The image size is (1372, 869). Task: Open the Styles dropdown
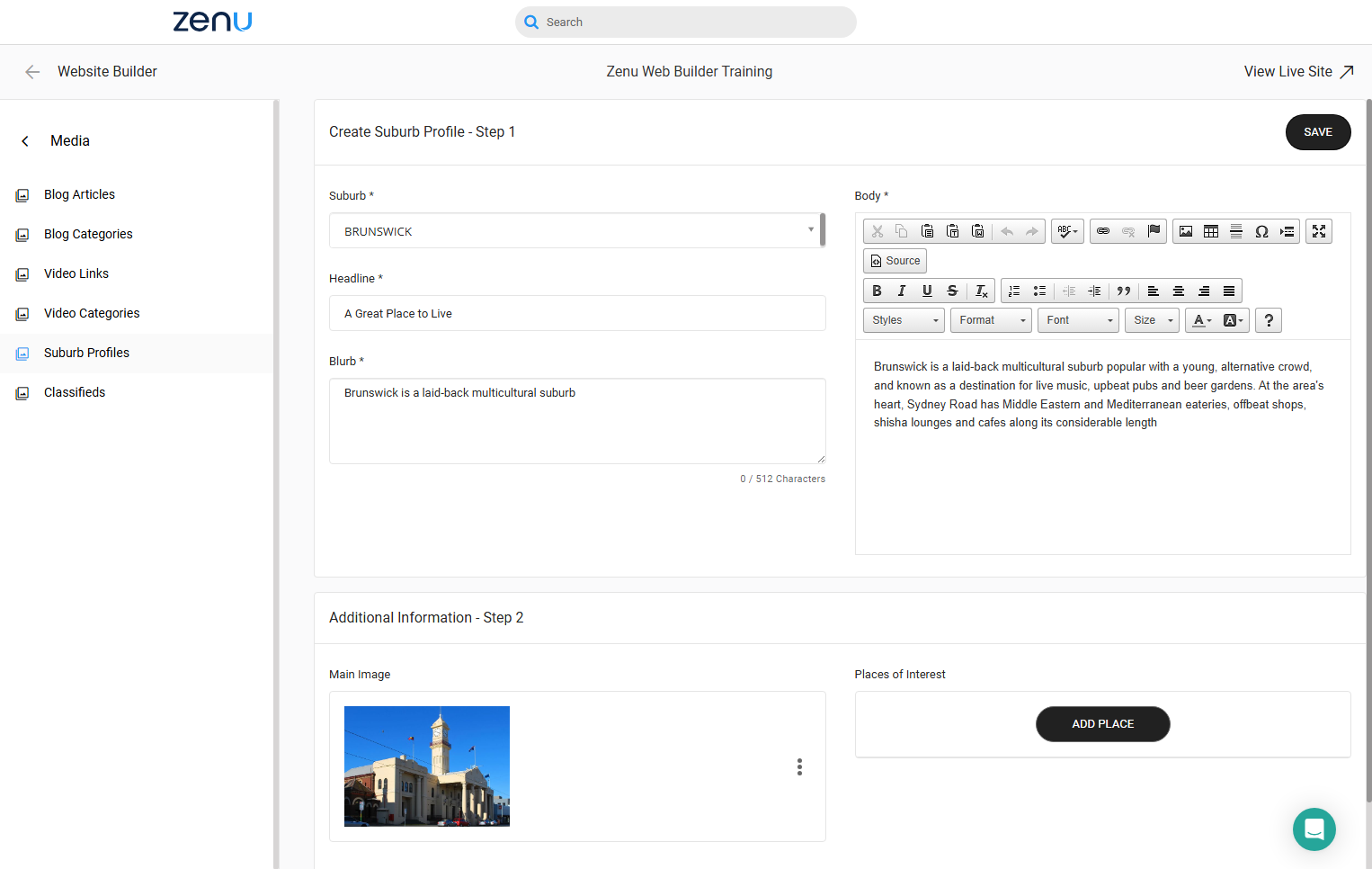(904, 320)
